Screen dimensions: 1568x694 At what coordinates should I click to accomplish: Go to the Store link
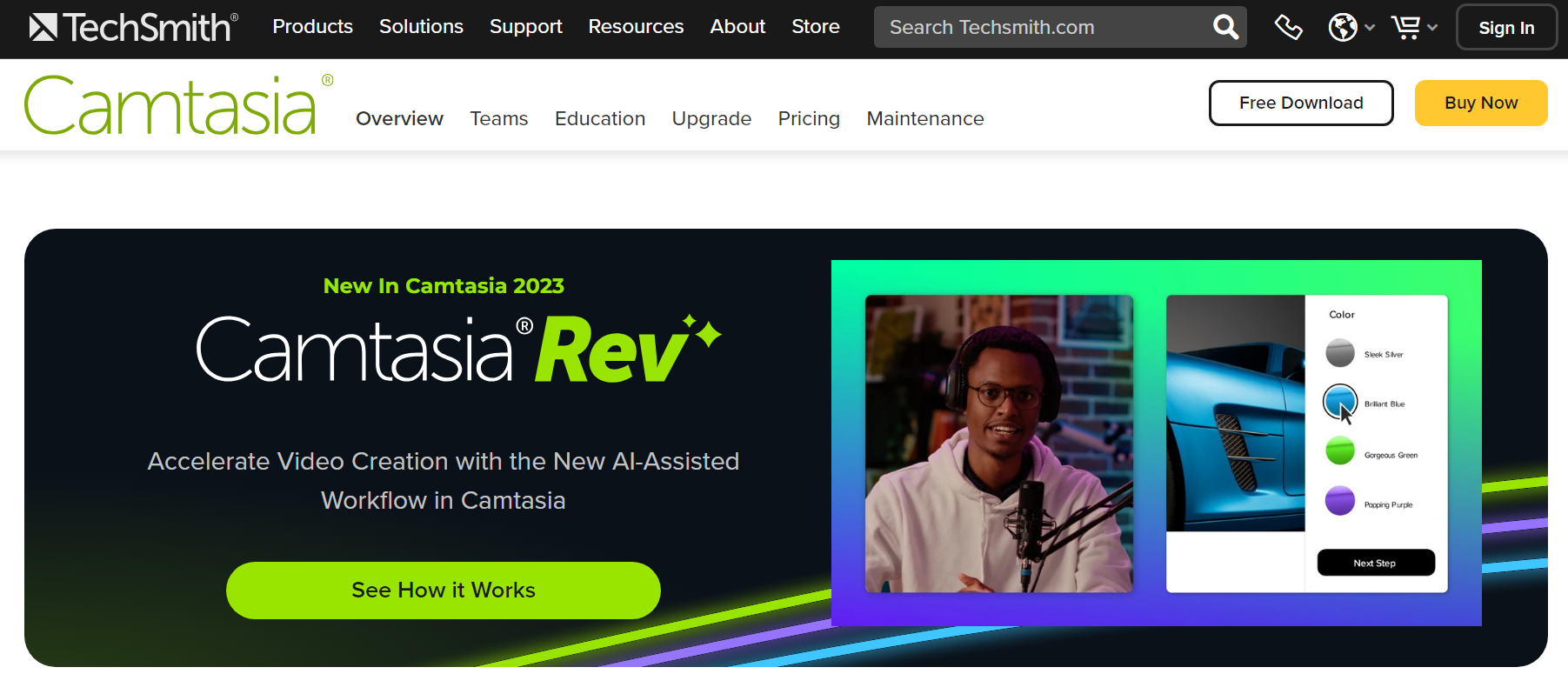point(816,27)
